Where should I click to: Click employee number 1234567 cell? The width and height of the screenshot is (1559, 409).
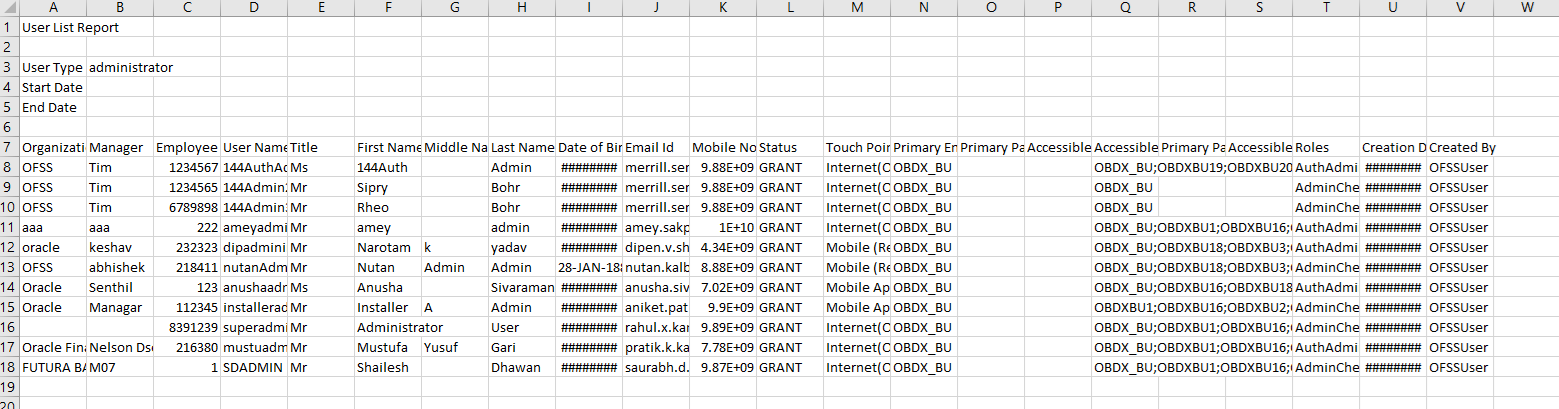pyautogui.click(x=186, y=167)
